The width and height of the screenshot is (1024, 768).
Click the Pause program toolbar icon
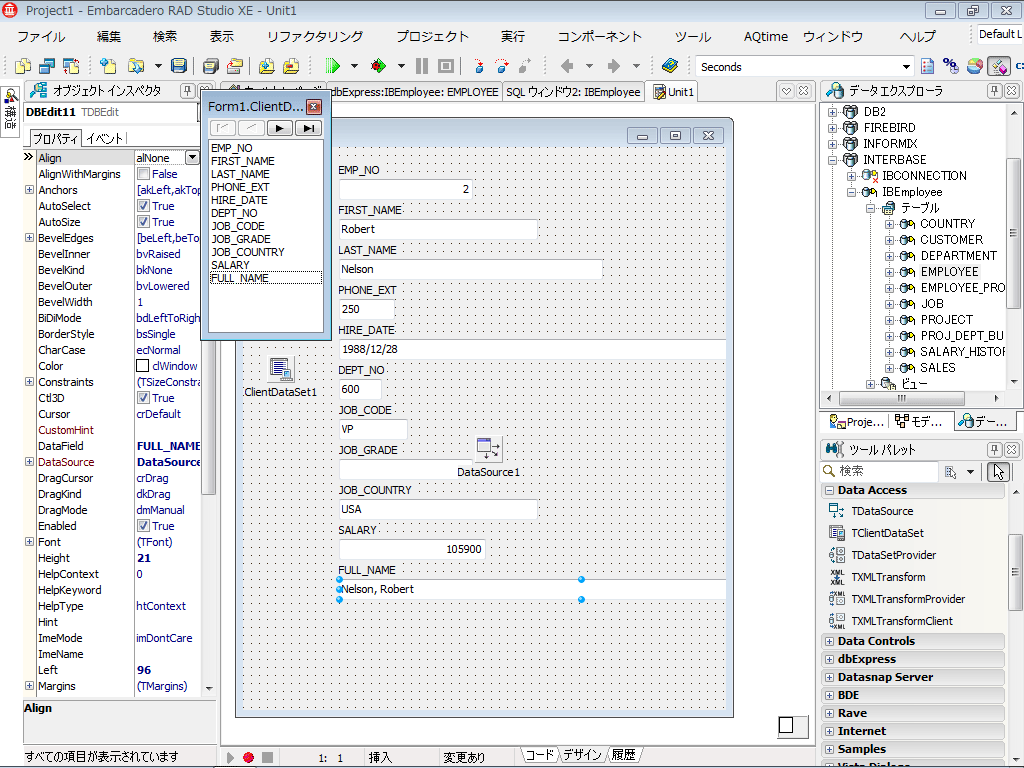422,66
